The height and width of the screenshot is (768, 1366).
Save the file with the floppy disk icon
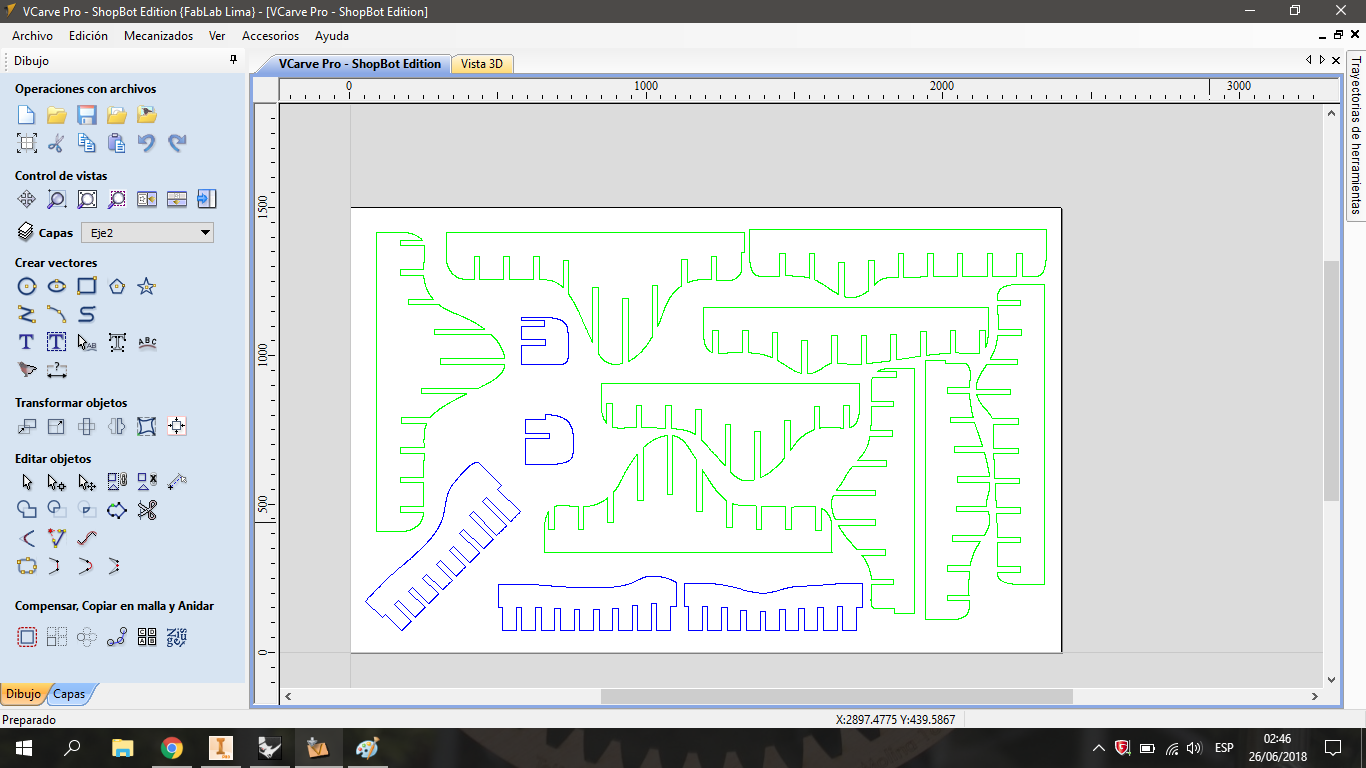[x=87, y=114]
